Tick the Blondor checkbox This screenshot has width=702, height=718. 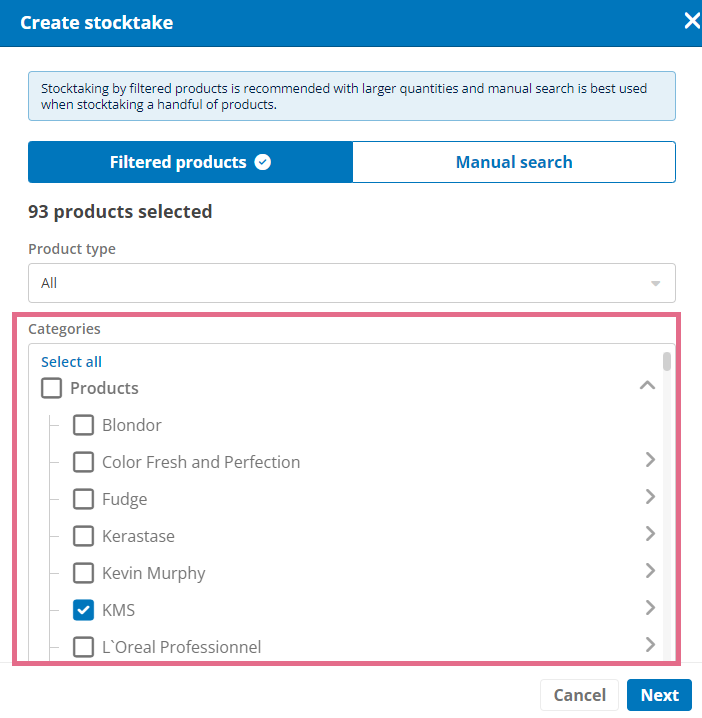[83, 425]
